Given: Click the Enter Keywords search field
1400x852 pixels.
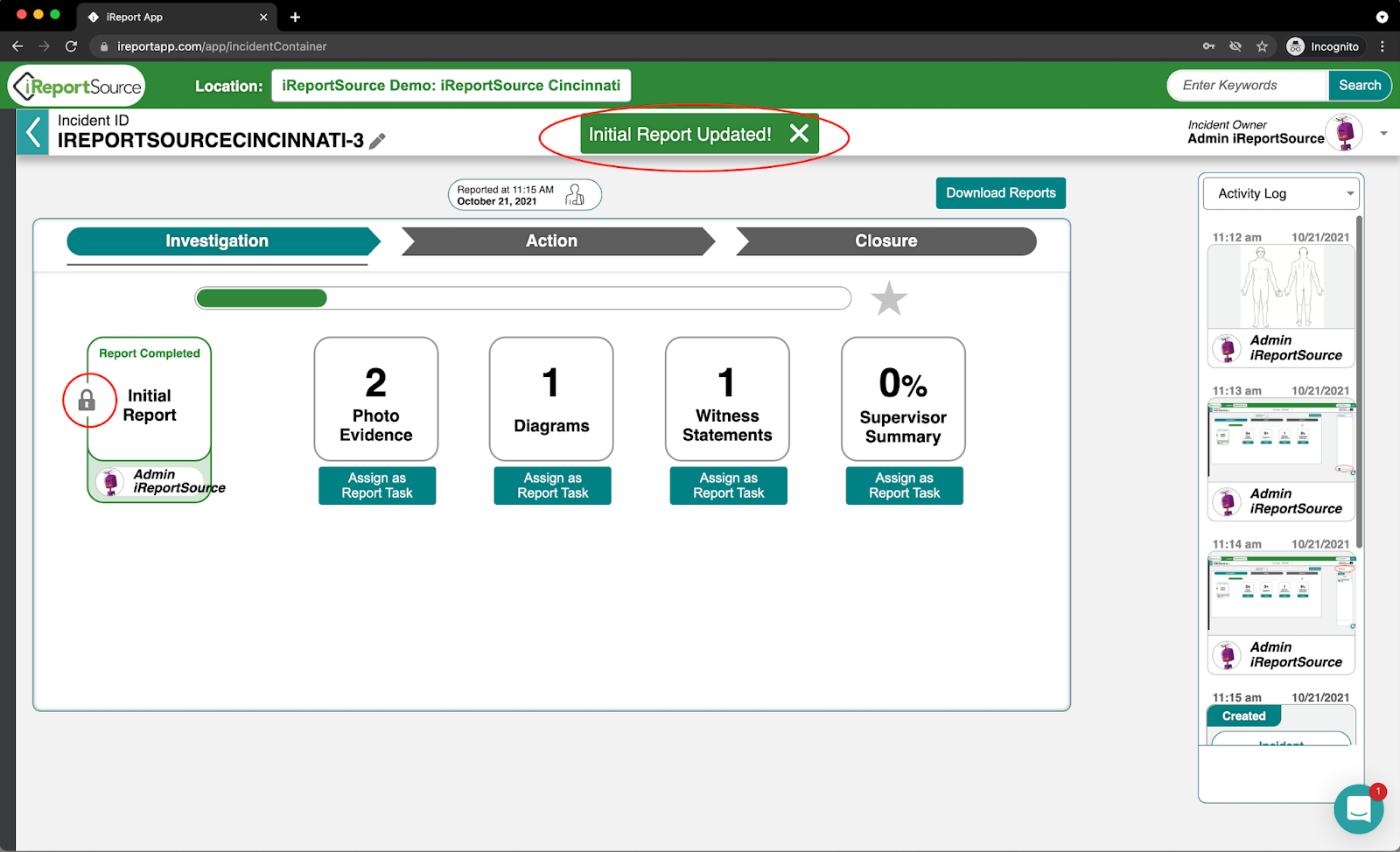Looking at the screenshot, I should 1249,86.
